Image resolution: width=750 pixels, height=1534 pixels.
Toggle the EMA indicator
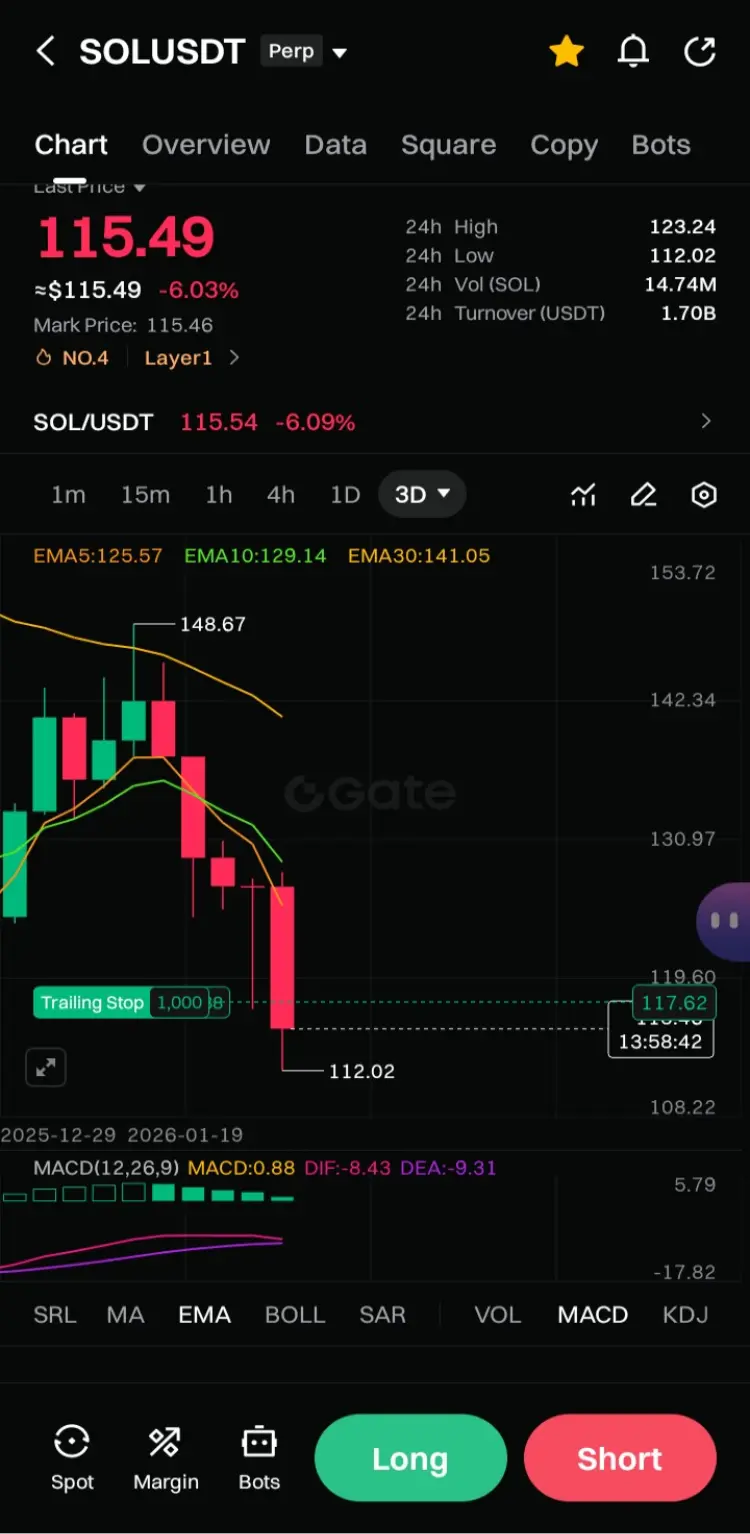point(205,1315)
